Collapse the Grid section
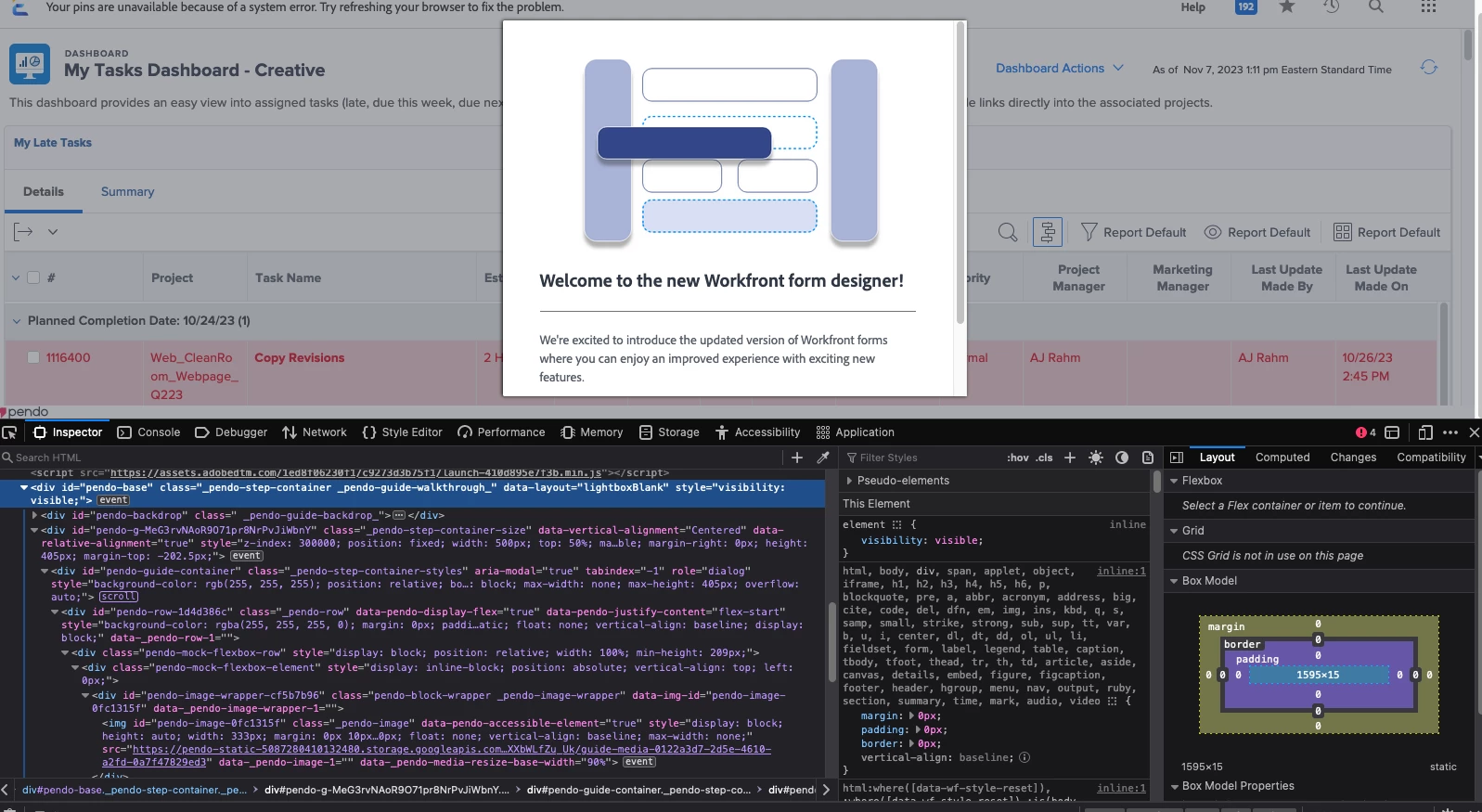This screenshot has width=1482, height=812. (x=1174, y=531)
